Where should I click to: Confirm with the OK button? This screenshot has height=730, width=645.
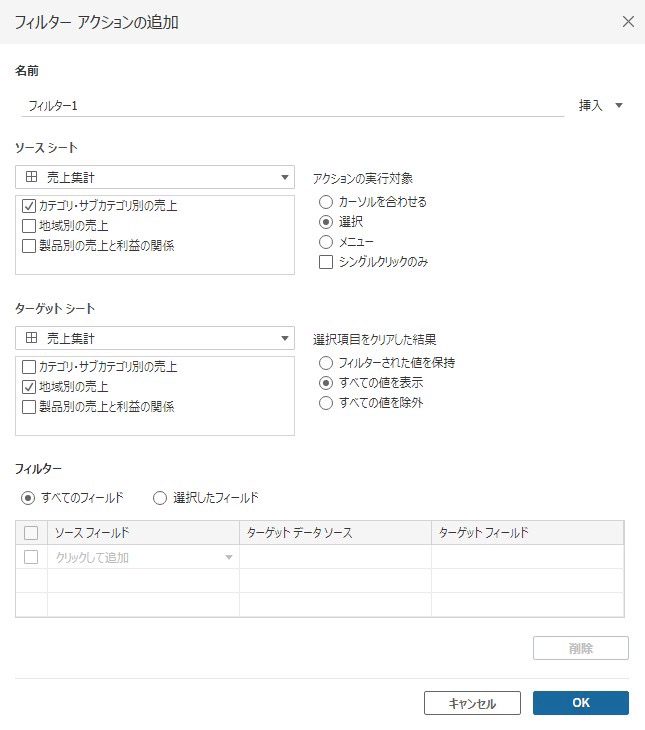(x=581, y=703)
